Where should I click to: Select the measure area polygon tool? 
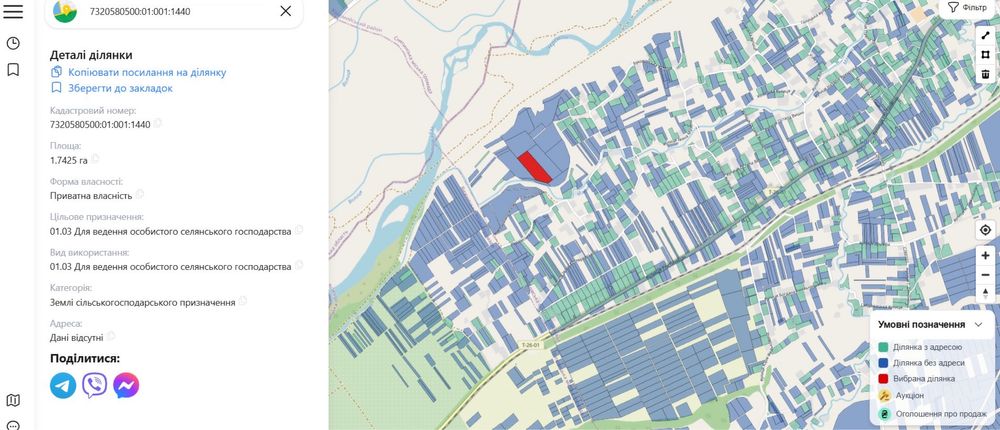pyautogui.click(x=985, y=56)
